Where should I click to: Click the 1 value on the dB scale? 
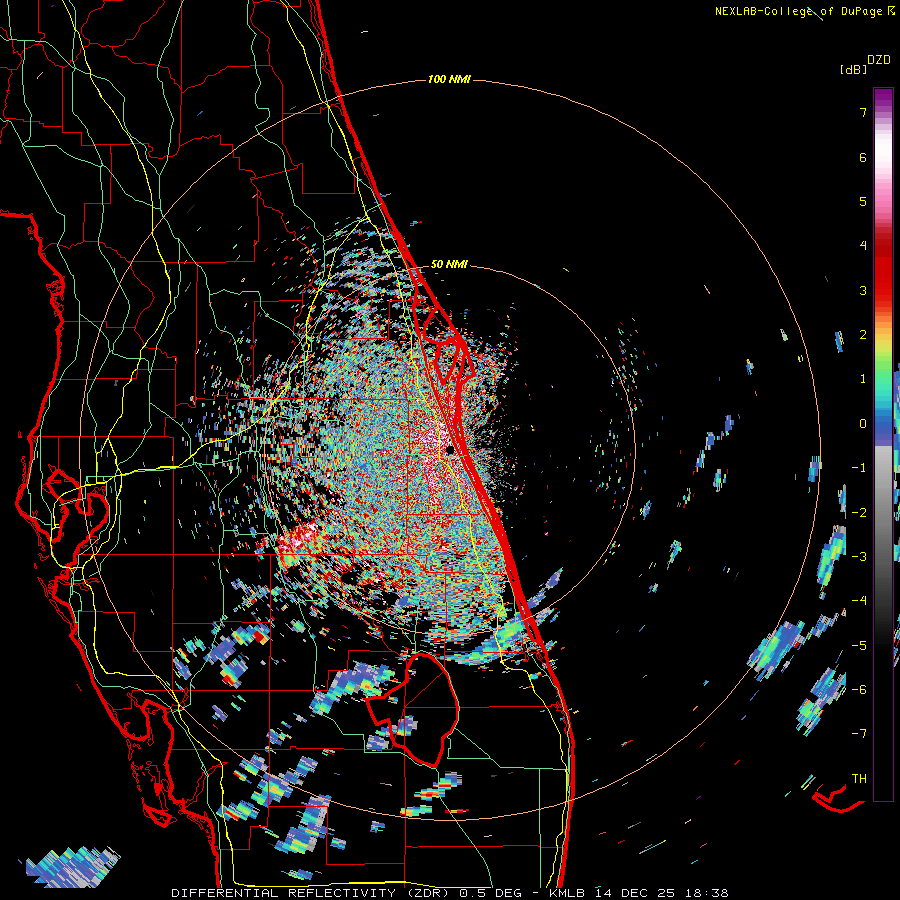tap(863, 379)
